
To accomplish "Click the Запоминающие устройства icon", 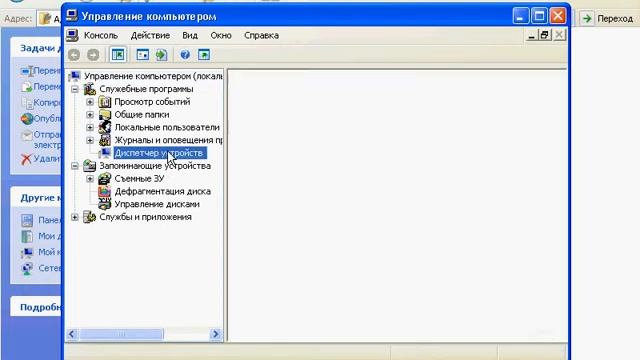I will tap(89, 166).
